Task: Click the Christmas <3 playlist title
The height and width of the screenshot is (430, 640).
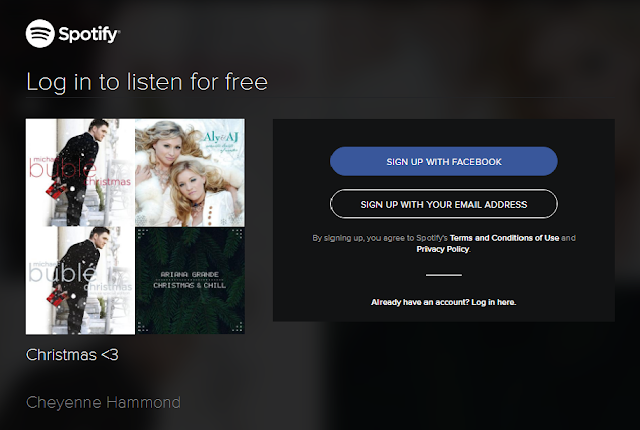Action: point(72,355)
